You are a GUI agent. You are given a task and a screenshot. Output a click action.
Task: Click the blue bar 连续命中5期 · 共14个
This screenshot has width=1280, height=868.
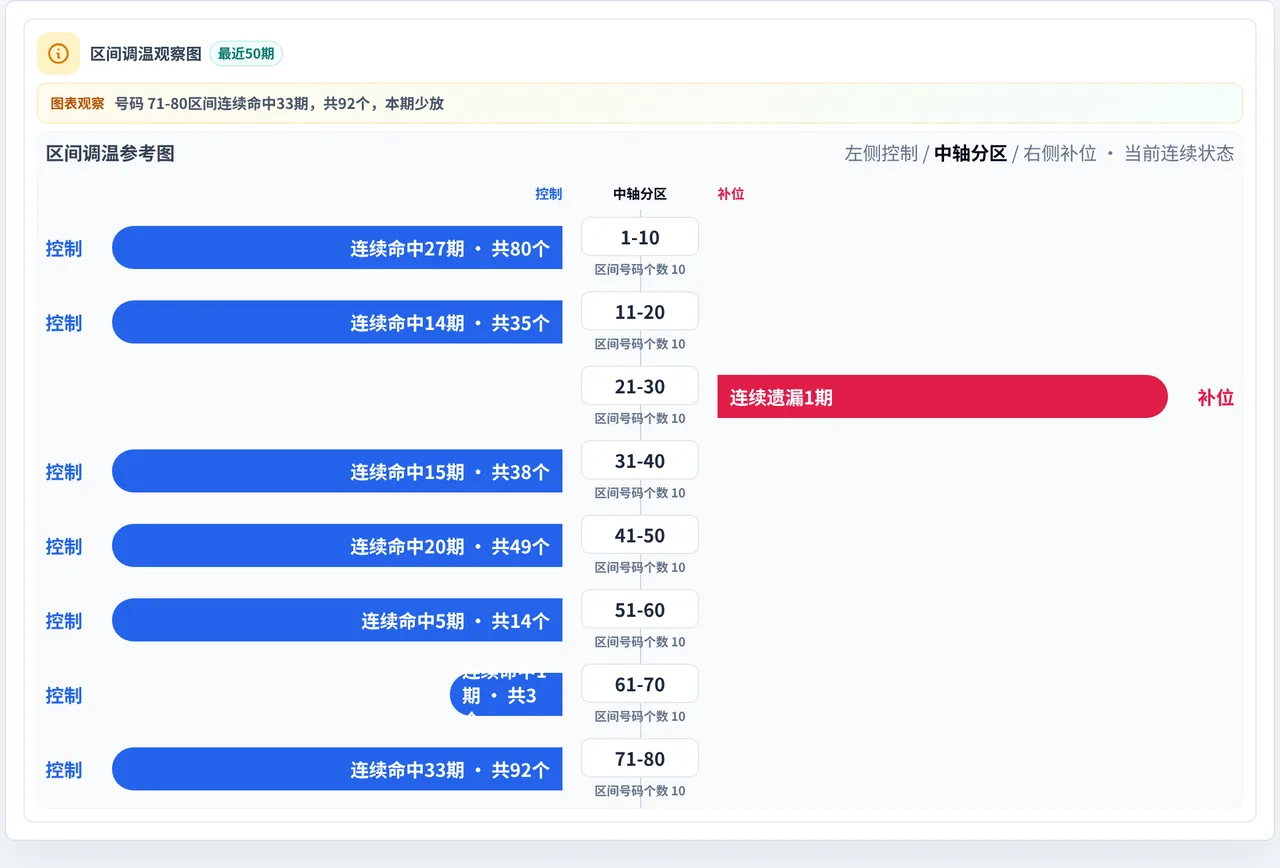337,620
